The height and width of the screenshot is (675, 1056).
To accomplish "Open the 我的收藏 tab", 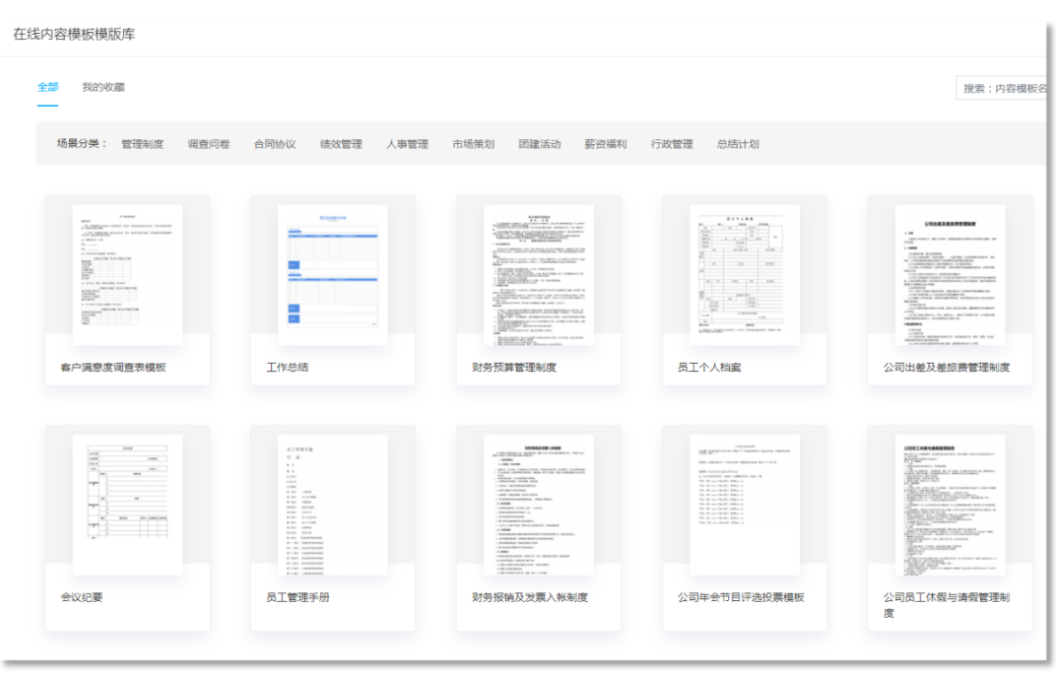I will tap(103, 87).
